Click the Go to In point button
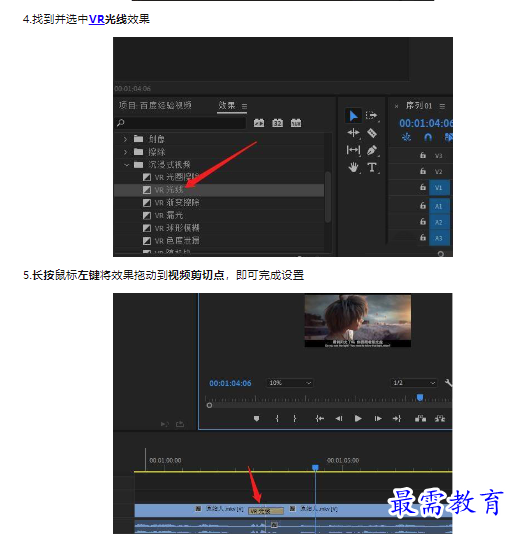Image resolution: width=512 pixels, height=534 pixels. pyautogui.click(x=320, y=419)
